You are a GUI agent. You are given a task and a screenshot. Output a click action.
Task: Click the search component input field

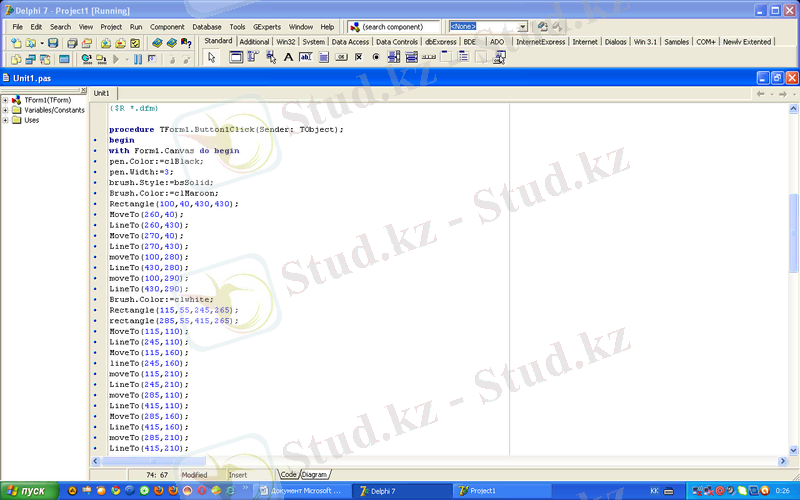399,27
